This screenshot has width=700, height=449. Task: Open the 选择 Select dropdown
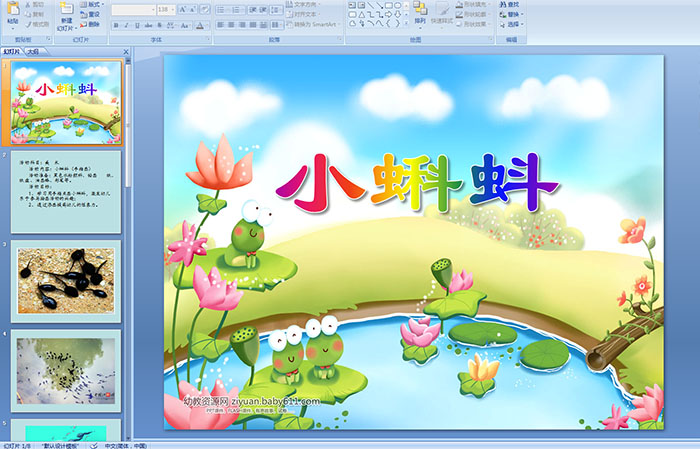pyautogui.click(x=512, y=24)
